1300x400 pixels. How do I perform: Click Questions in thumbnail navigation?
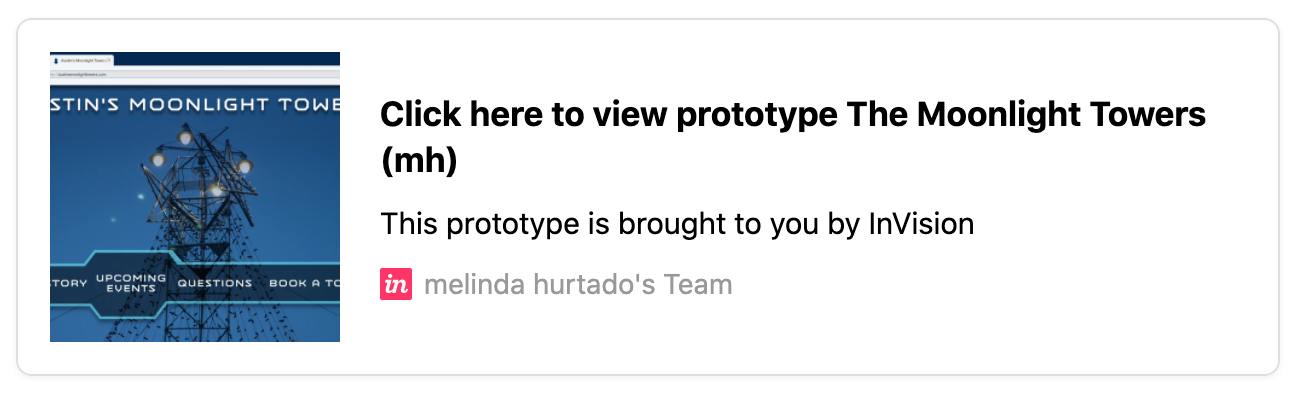click(215, 283)
